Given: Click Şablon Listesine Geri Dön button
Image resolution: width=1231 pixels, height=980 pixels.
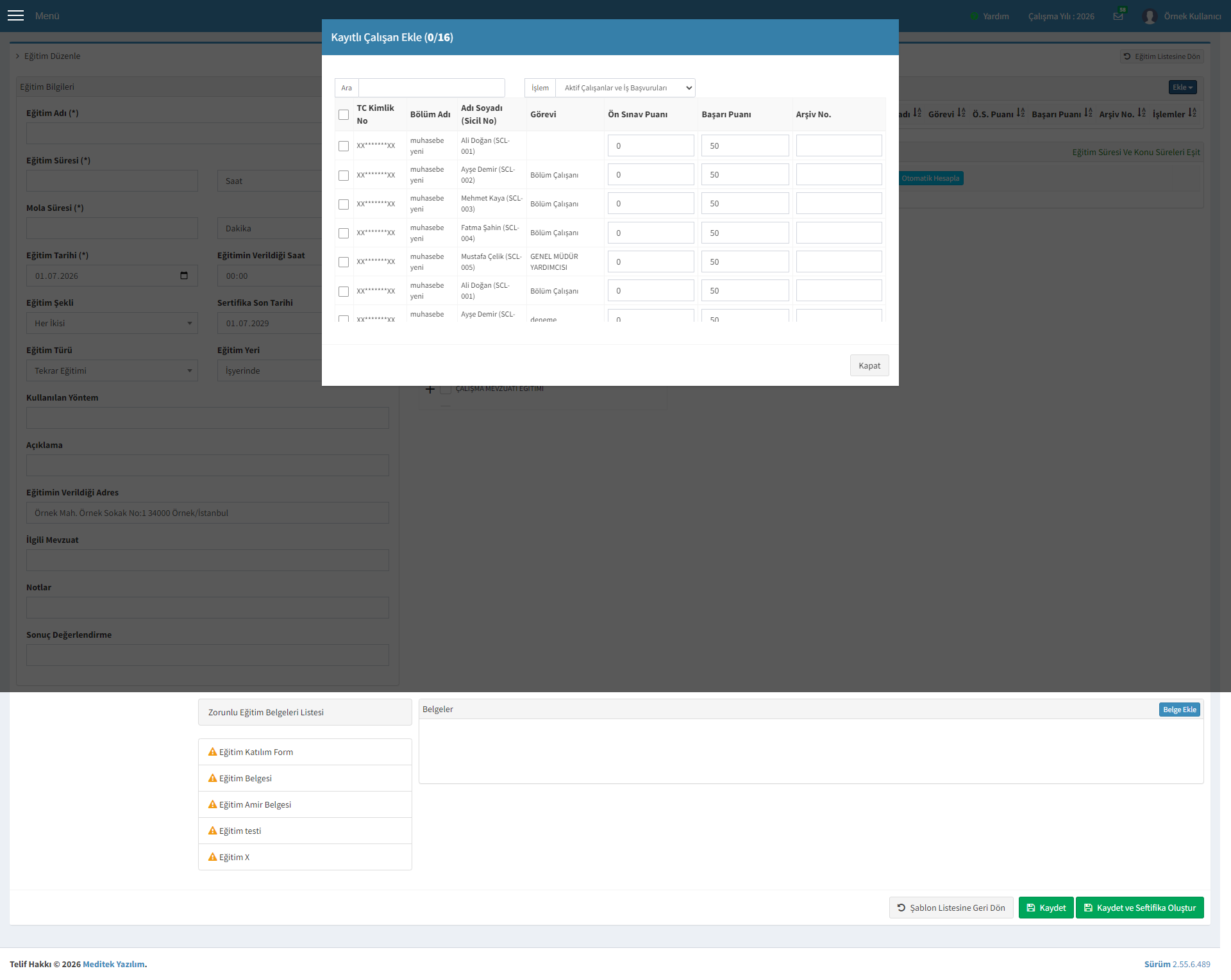Looking at the screenshot, I should click(951, 908).
